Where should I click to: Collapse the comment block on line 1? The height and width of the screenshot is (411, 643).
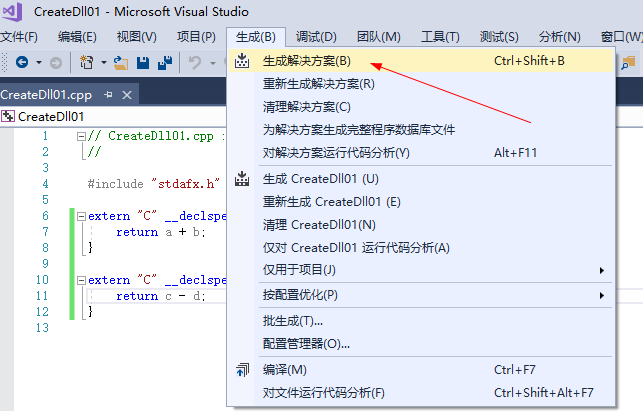pos(81,136)
